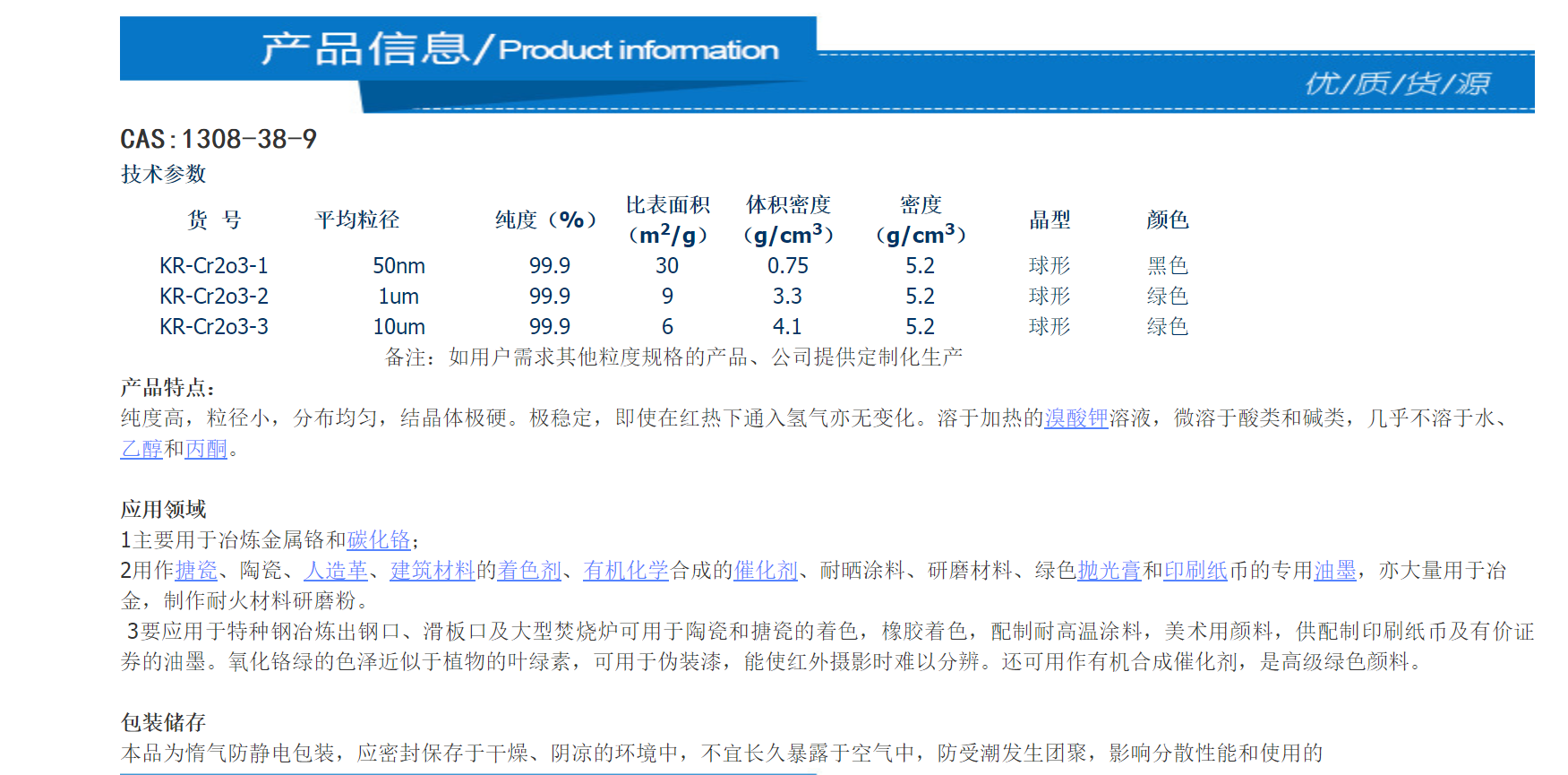Click the 颜色 column header
This screenshot has width=1568, height=775.
pos(1168,220)
